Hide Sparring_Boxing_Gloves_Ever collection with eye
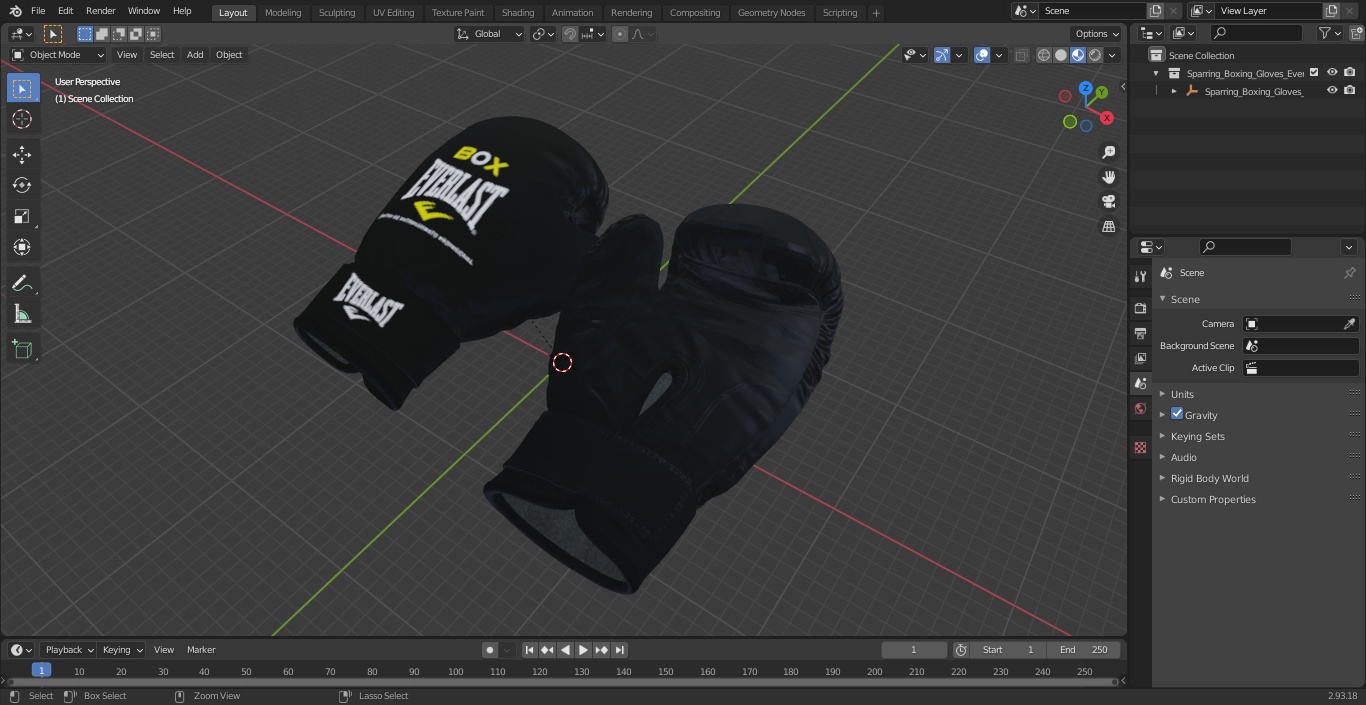The height and width of the screenshot is (705, 1366). (x=1332, y=73)
